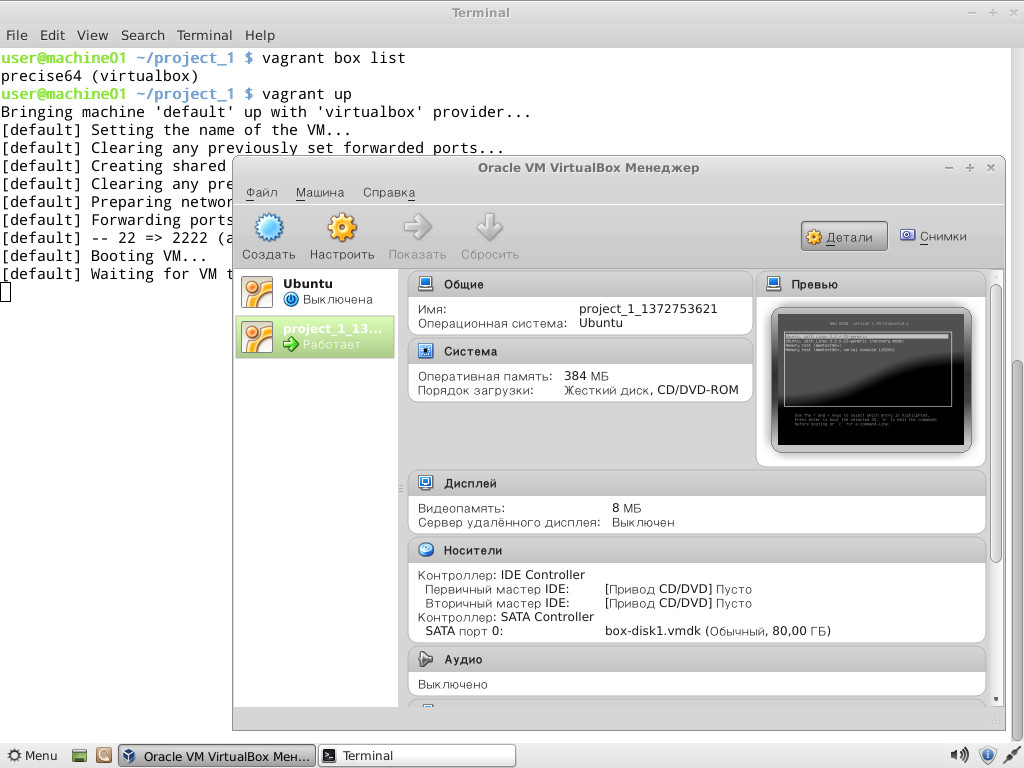Click the Сбросить down-arrow toolbar icon
This screenshot has height=768, width=1024.
pyautogui.click(x=489, y=228)
